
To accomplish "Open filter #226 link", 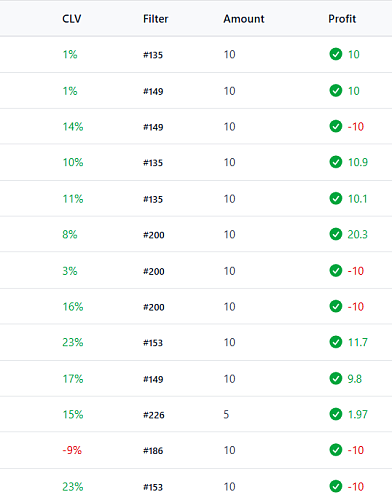I will point(154,415).
